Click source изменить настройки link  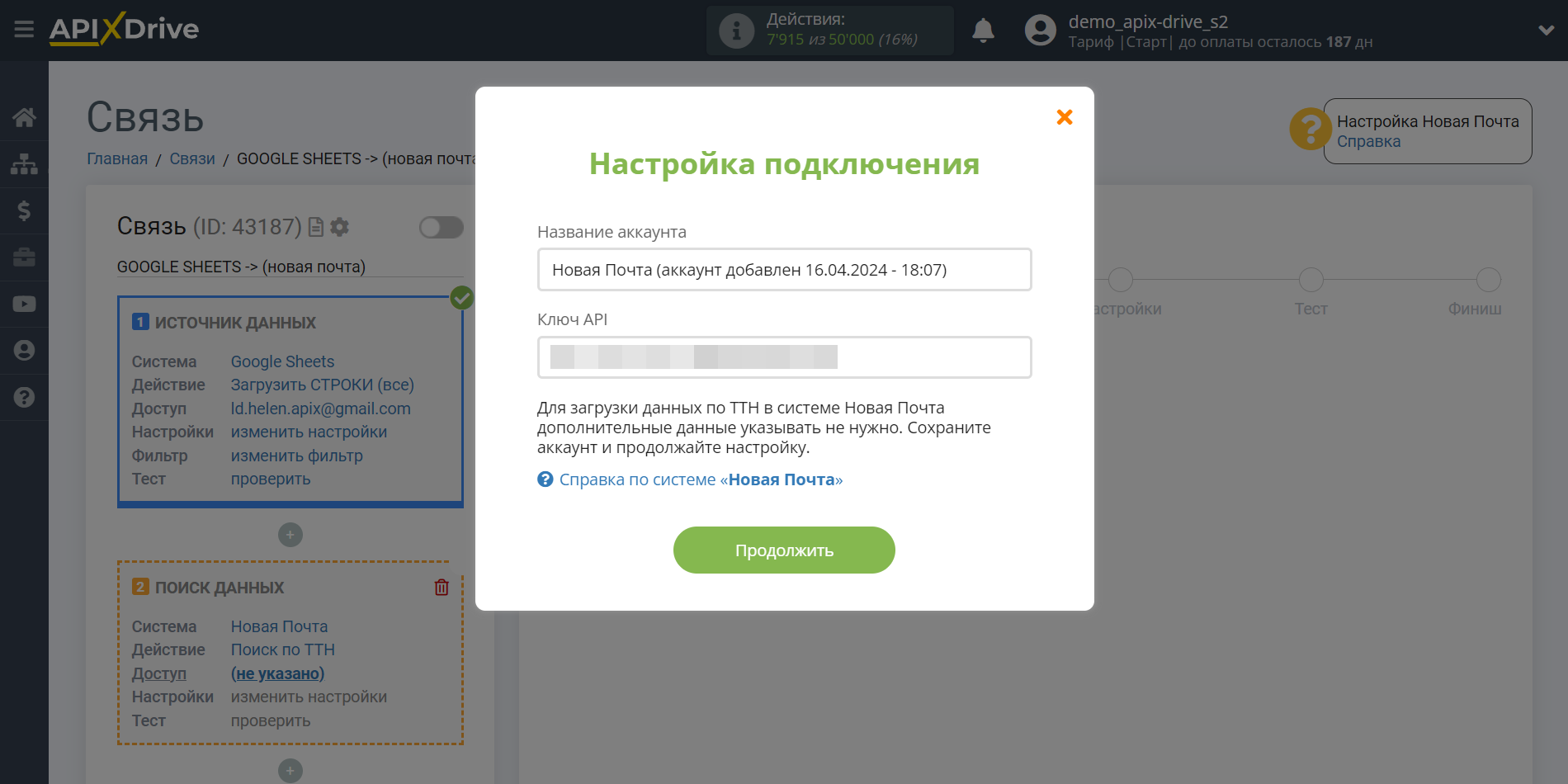point(309,432)
